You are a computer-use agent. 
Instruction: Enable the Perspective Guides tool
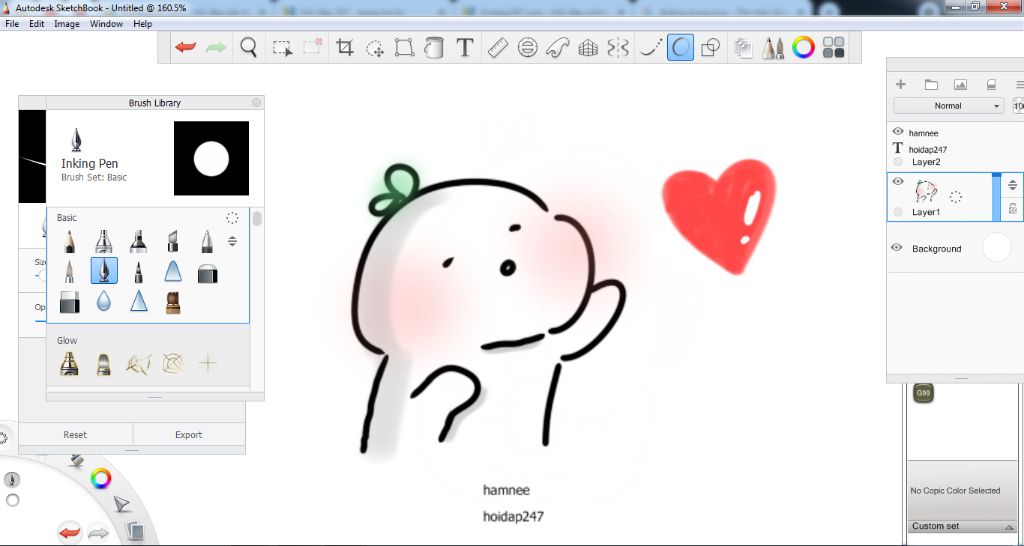coord(588,48)
